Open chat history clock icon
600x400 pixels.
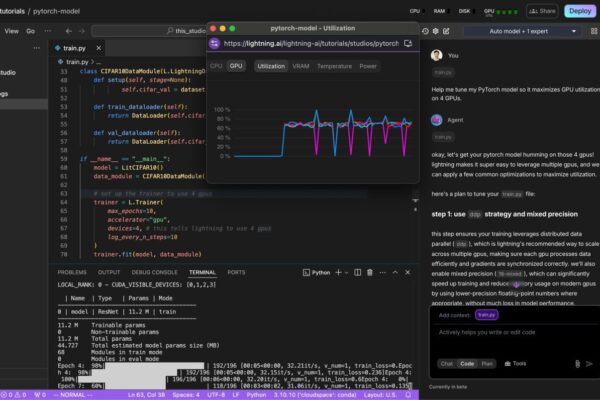pos(425,31)
